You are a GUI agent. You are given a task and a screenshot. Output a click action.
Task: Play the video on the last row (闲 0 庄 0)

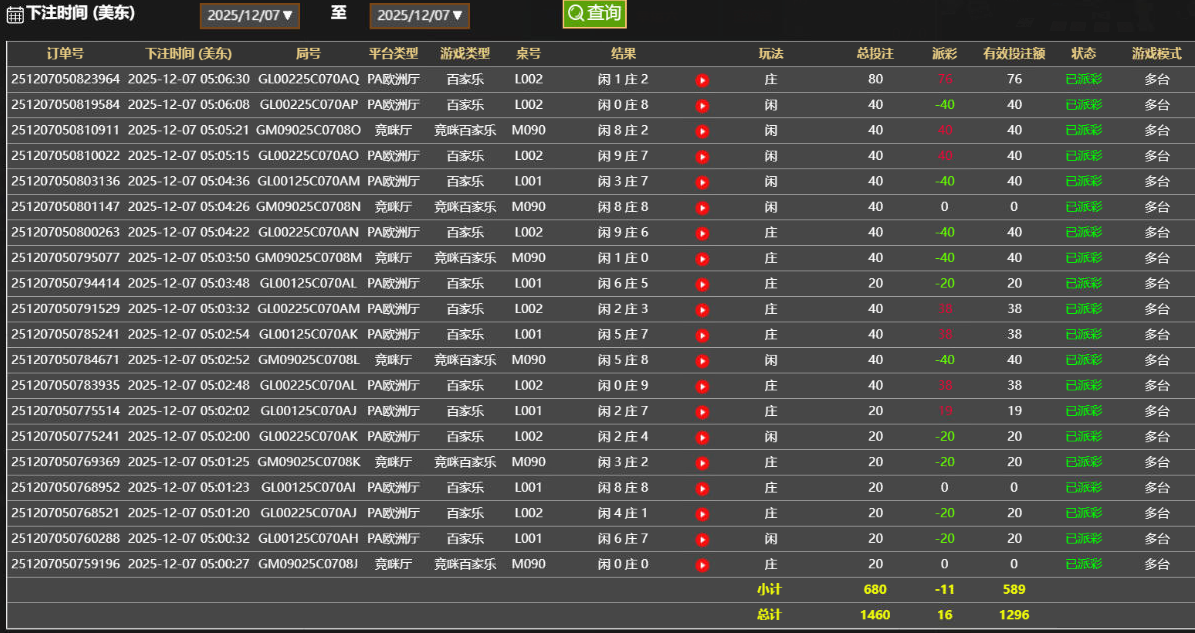pos(703,564)
